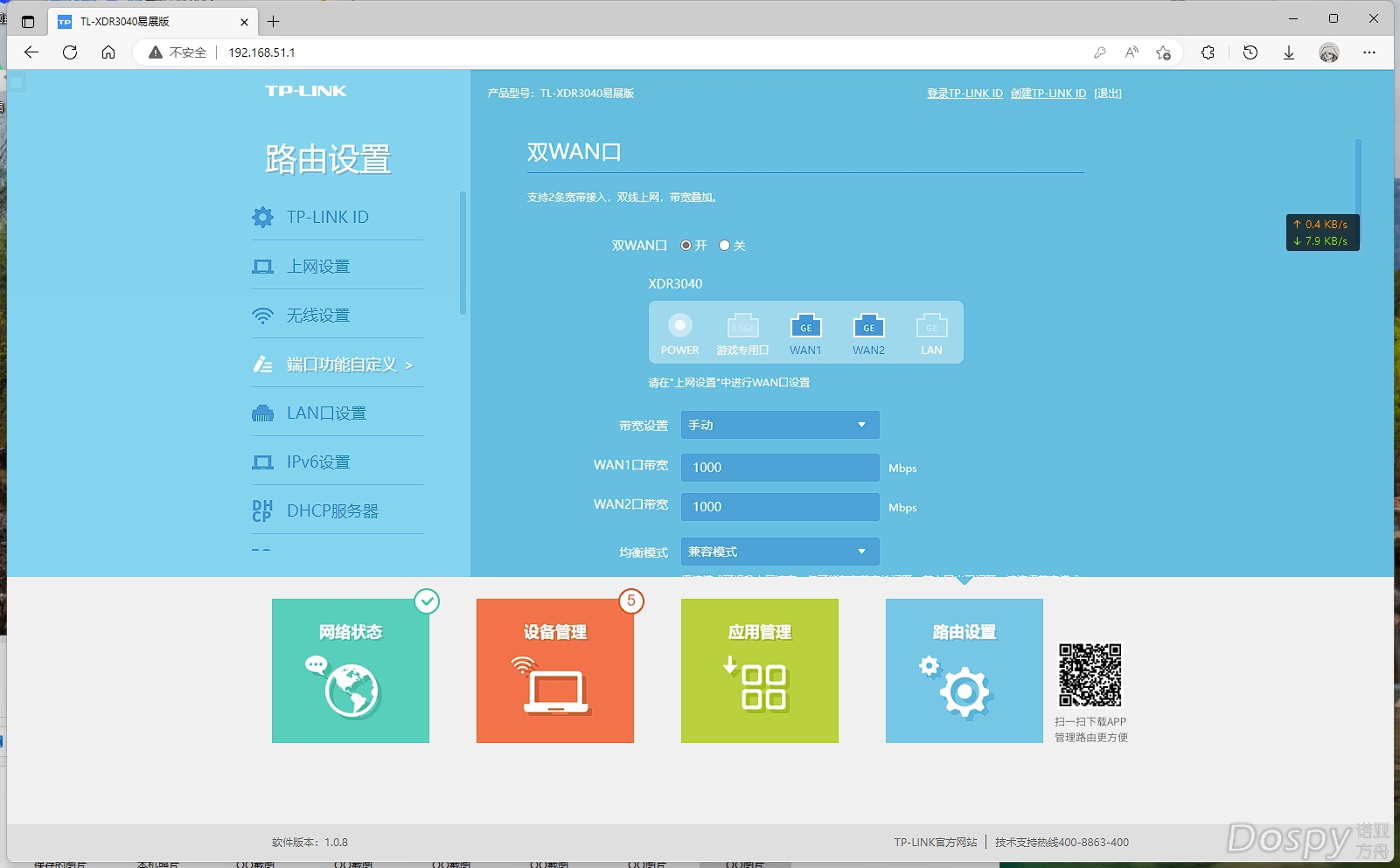The width and height of the screenshot is (1400, 868).
Task: Go to 无线设置 in sidebar
Action: click(318, 316)
